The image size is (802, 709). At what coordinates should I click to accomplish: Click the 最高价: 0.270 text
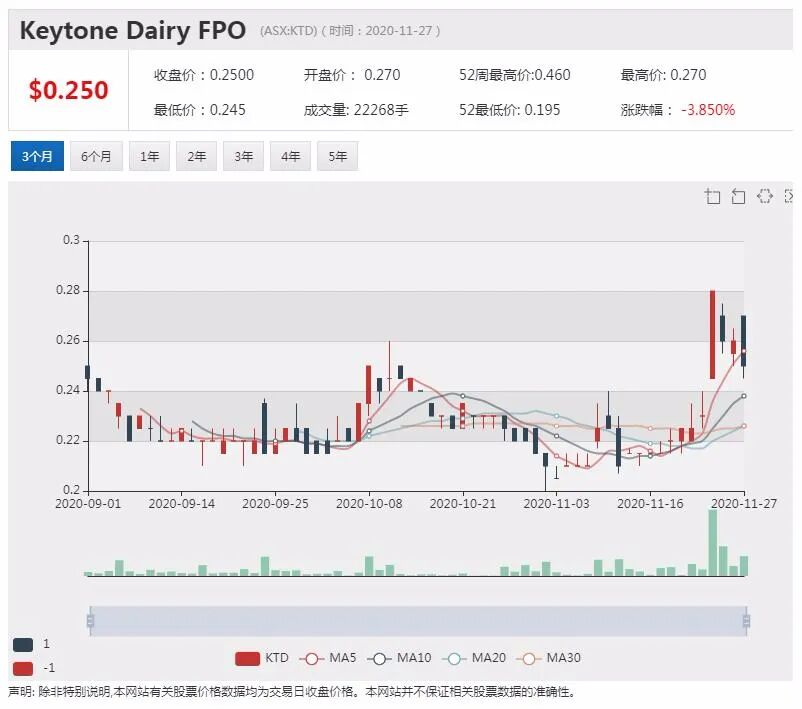point(663,75)
